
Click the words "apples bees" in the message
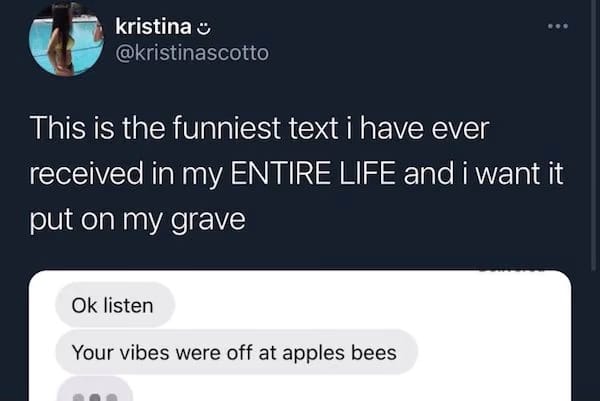(x=339, y=353)
